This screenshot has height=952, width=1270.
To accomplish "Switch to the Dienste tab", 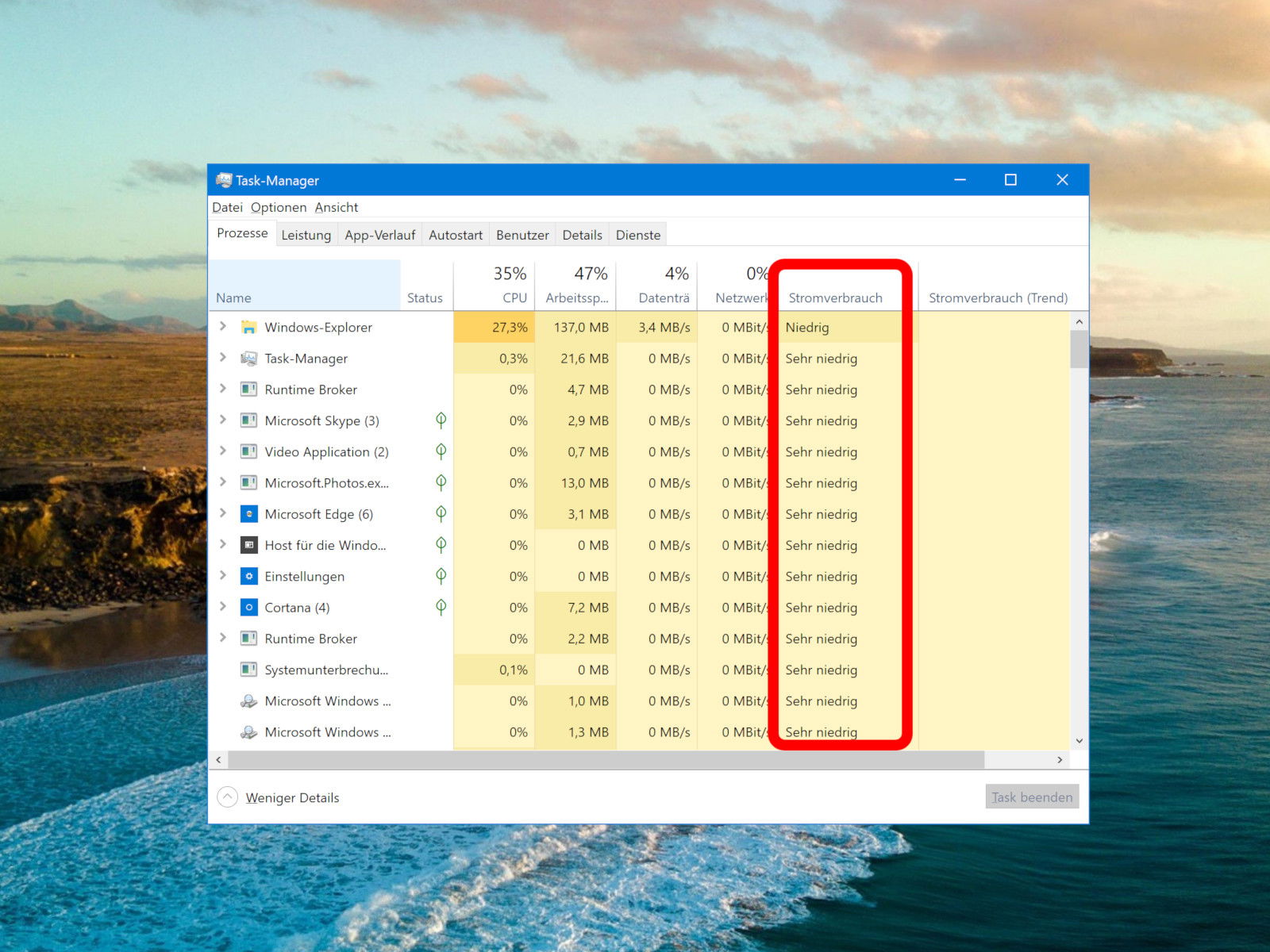I will [x=638, y=235].
